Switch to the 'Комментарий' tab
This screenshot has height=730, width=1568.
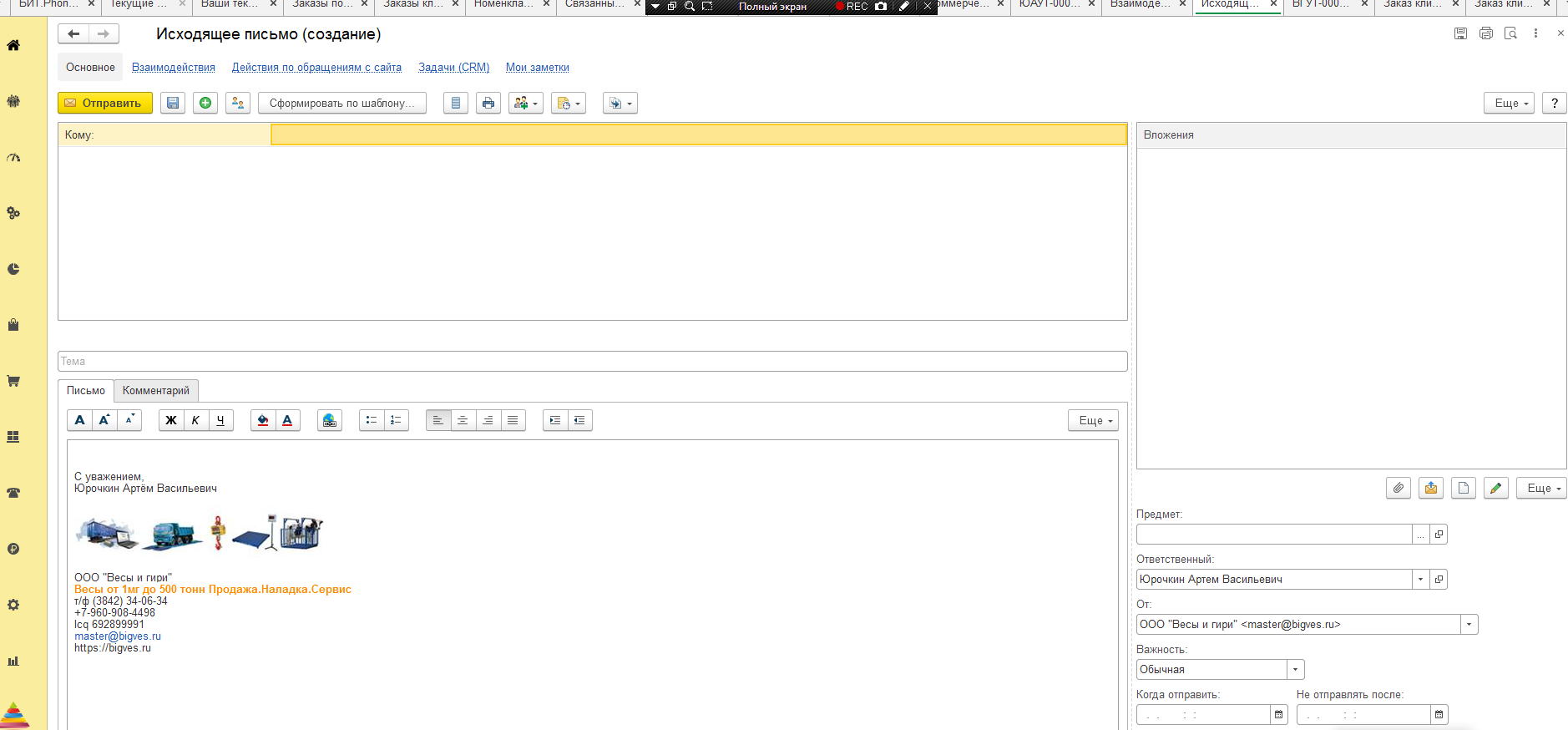[x=156, y=390]
